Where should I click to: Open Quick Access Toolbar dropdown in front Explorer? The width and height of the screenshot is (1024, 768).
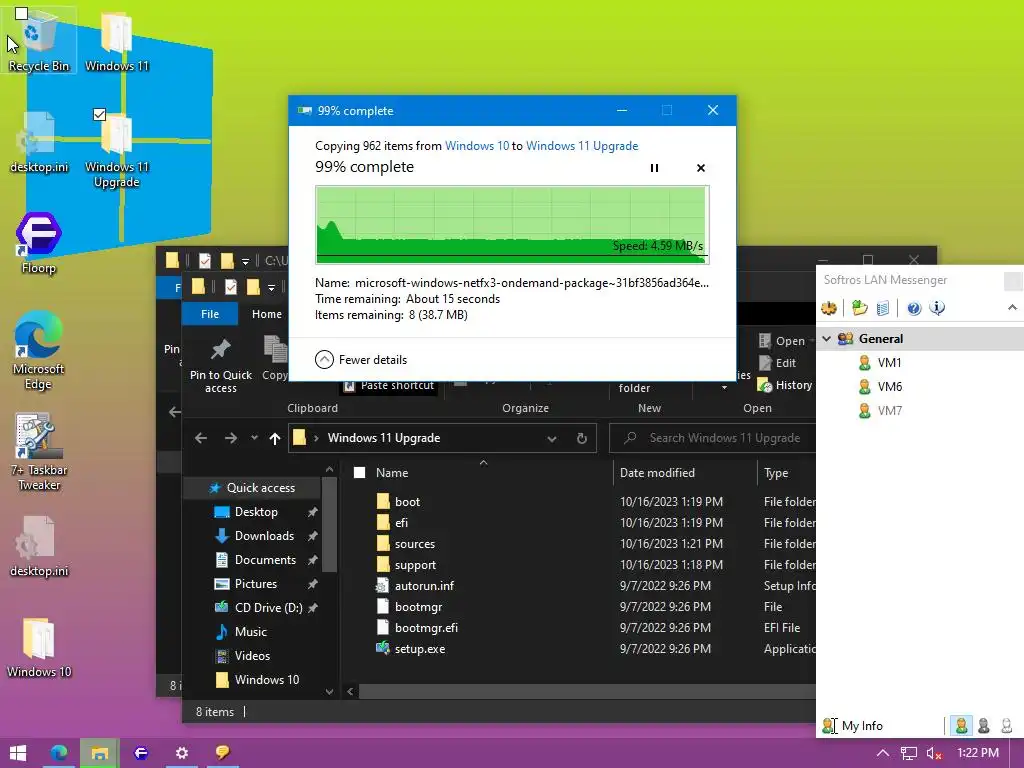[271, 287]
